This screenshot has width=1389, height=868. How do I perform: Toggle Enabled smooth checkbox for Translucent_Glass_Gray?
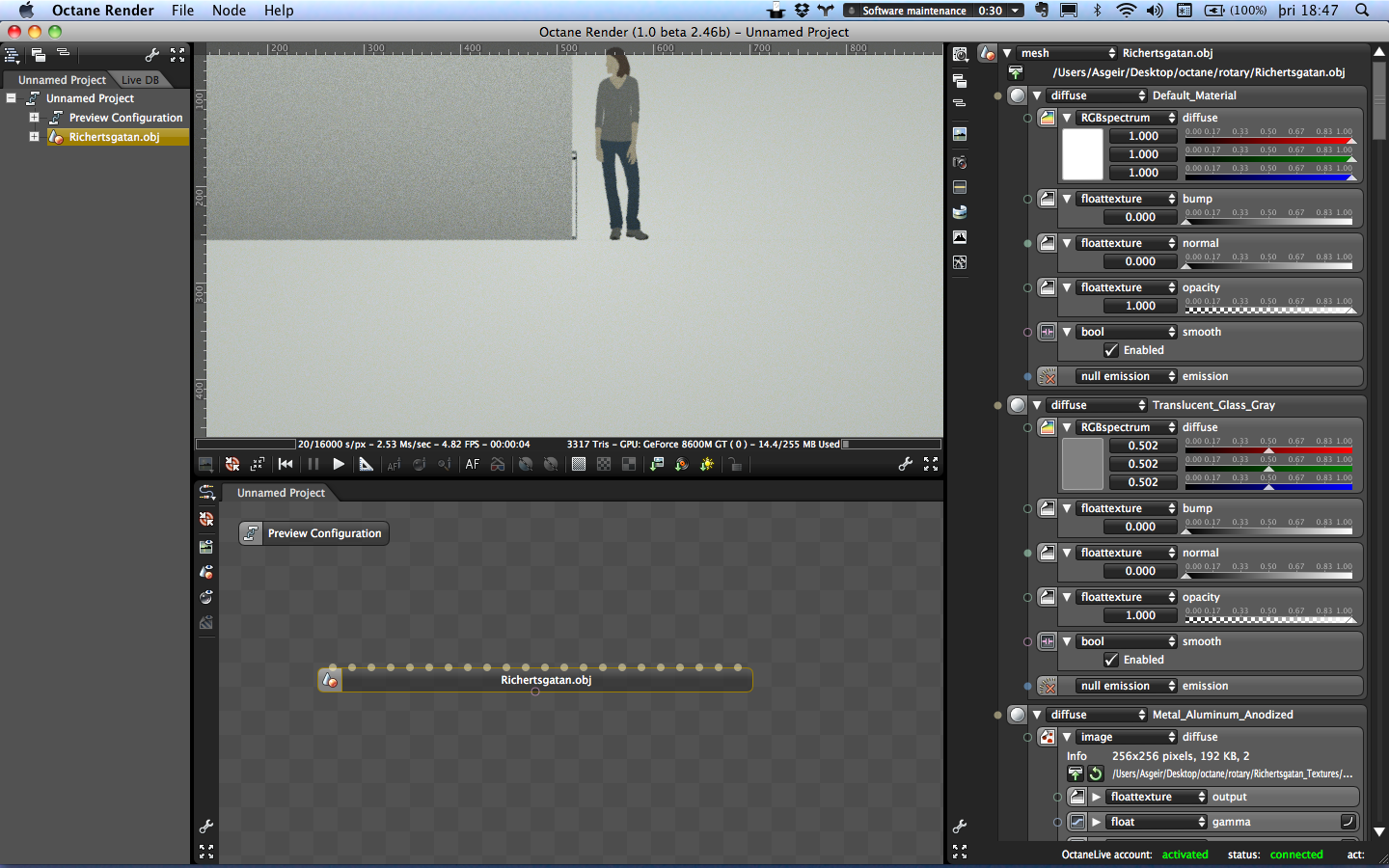click(1111, 661)
